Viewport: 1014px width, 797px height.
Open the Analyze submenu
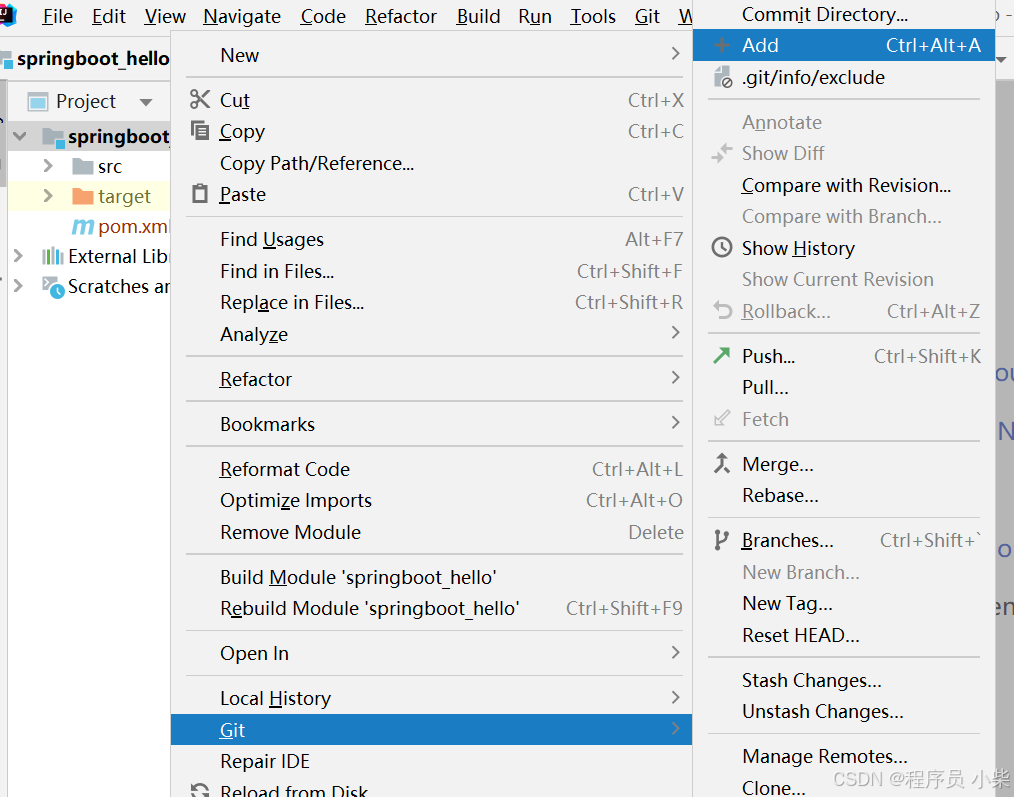(431, 334)
